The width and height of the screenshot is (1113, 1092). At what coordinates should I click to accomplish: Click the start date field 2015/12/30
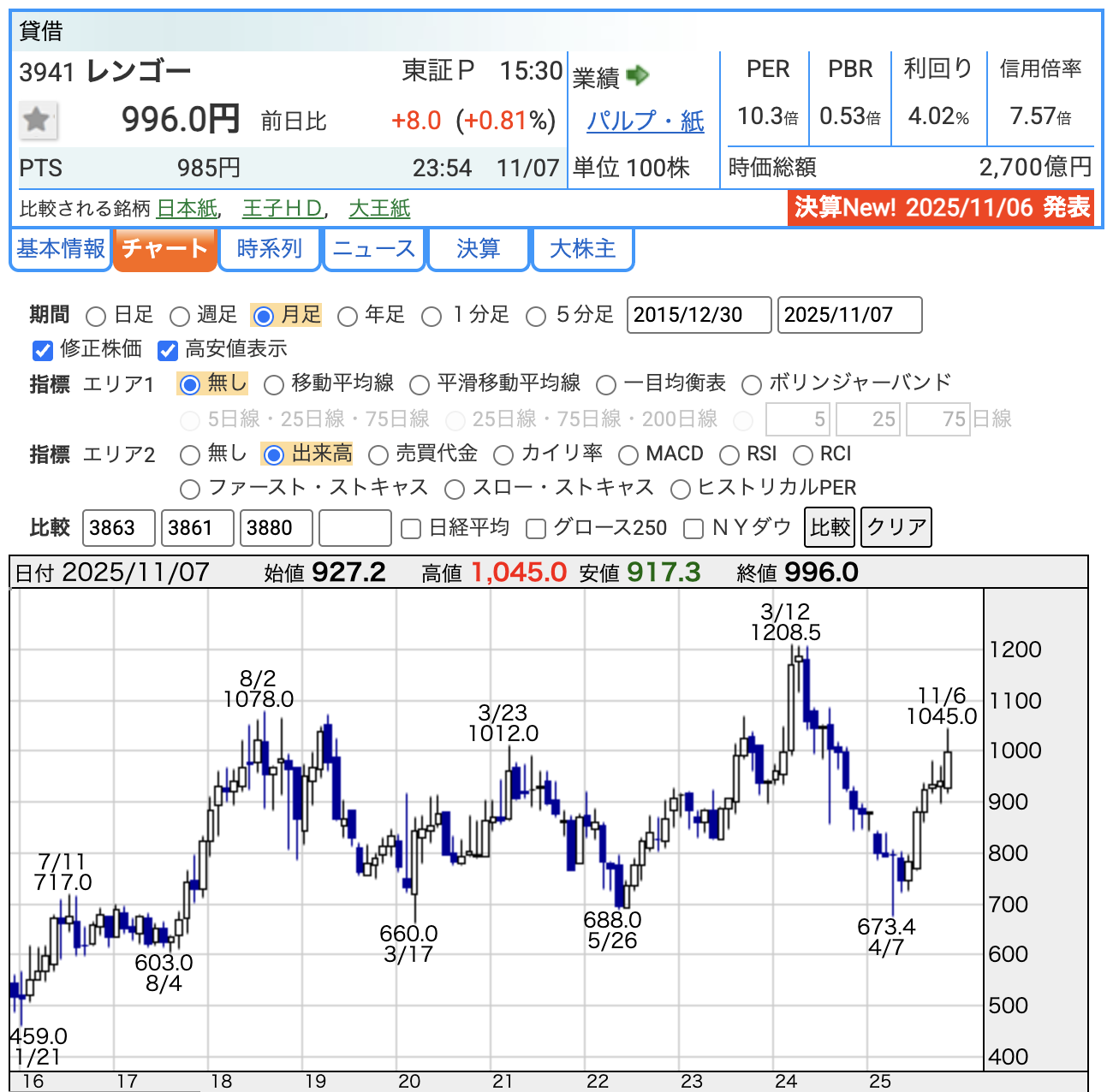point(699,315)
